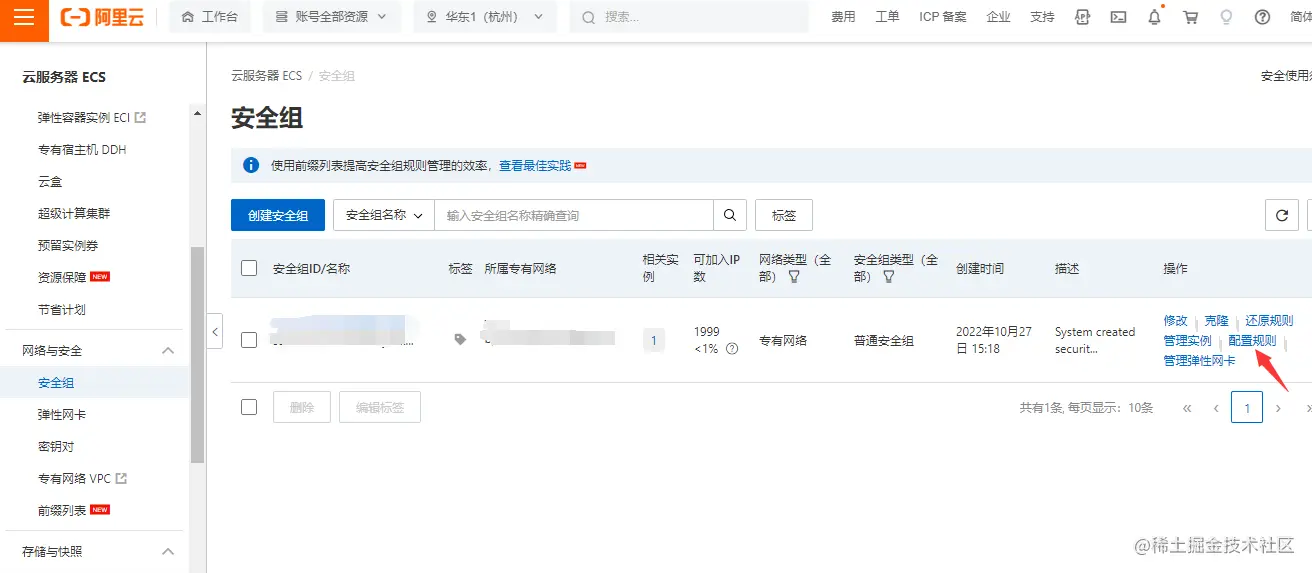Click the 克隆 link
Screen dimensions: 1312x573
click(1216, 321)
